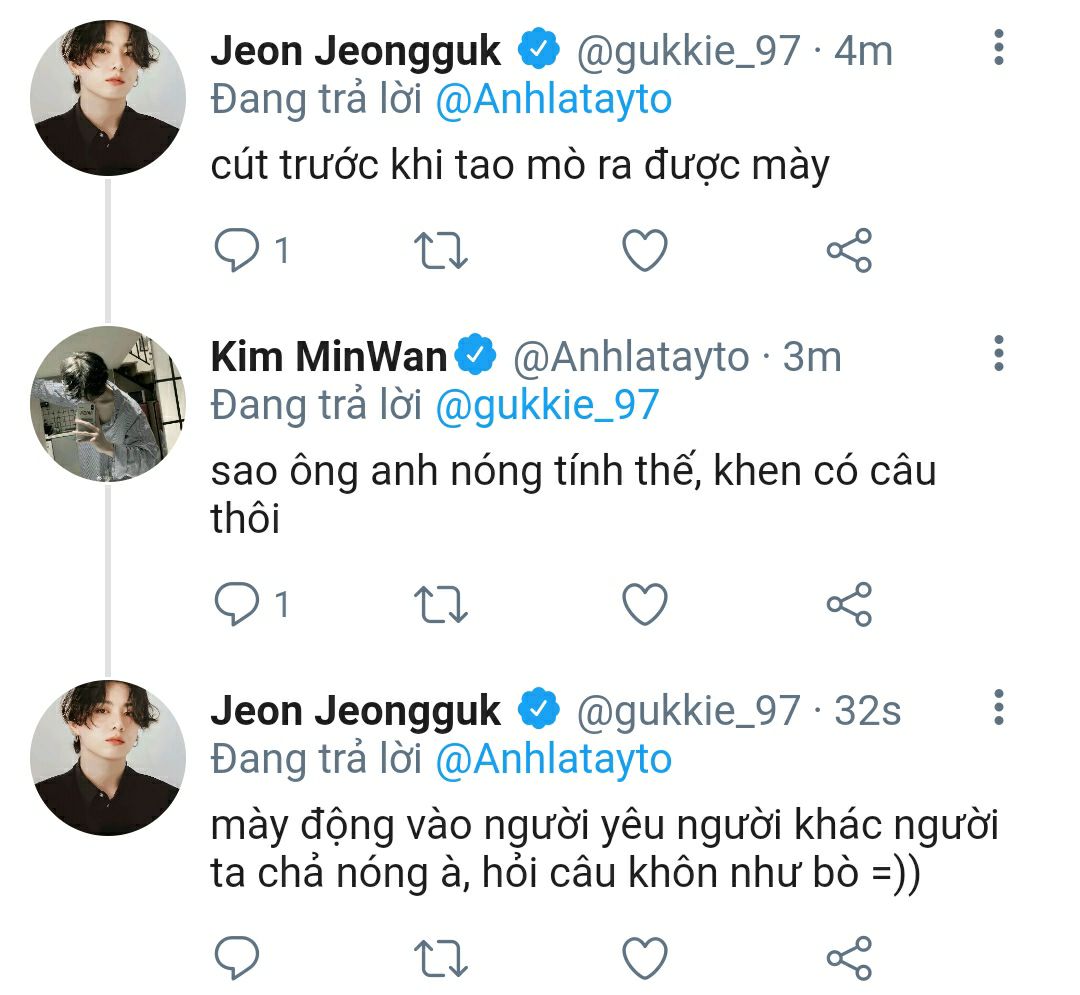1080x995 pixels.
Task: Like the tweet posted 32s ago
Action: click(x=645, y=958)
